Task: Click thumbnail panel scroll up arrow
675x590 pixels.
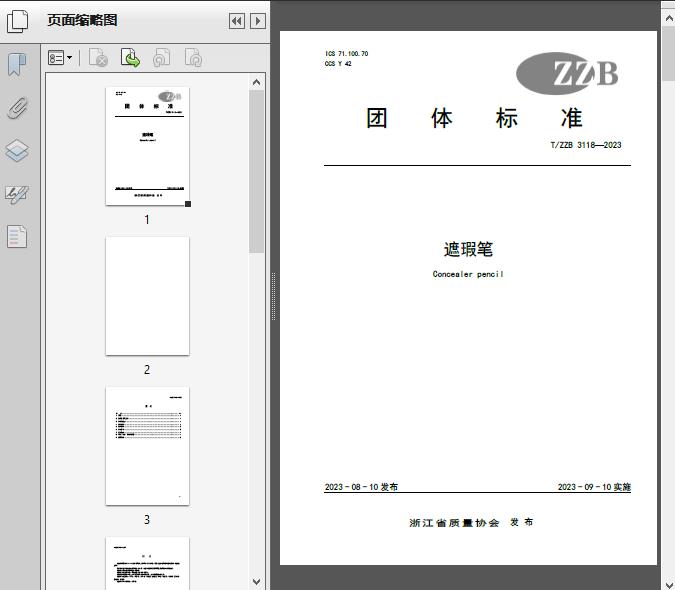Action: pyautogui.click(x=257, y=82)
